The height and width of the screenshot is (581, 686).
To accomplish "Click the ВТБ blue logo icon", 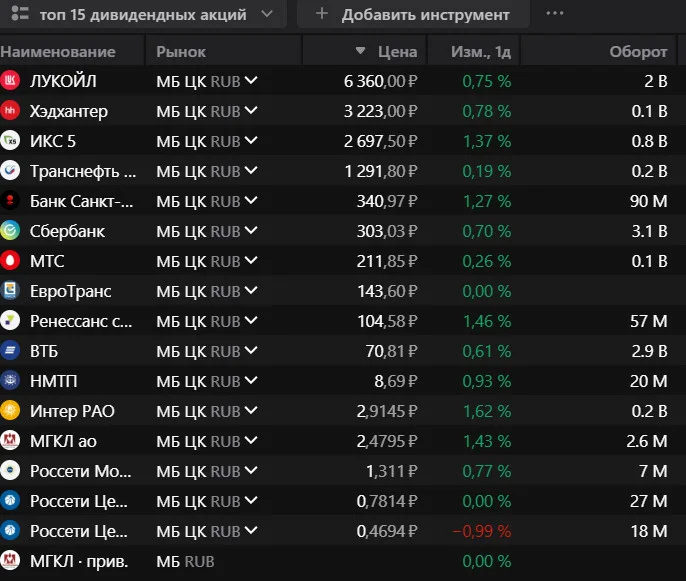I will pos(10,351).
